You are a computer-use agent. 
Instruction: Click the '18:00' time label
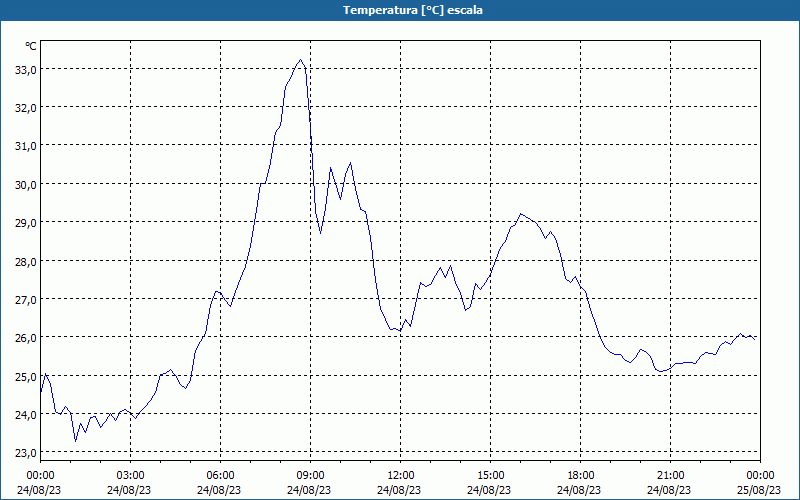pyautogui.click(x=581, y=476)
